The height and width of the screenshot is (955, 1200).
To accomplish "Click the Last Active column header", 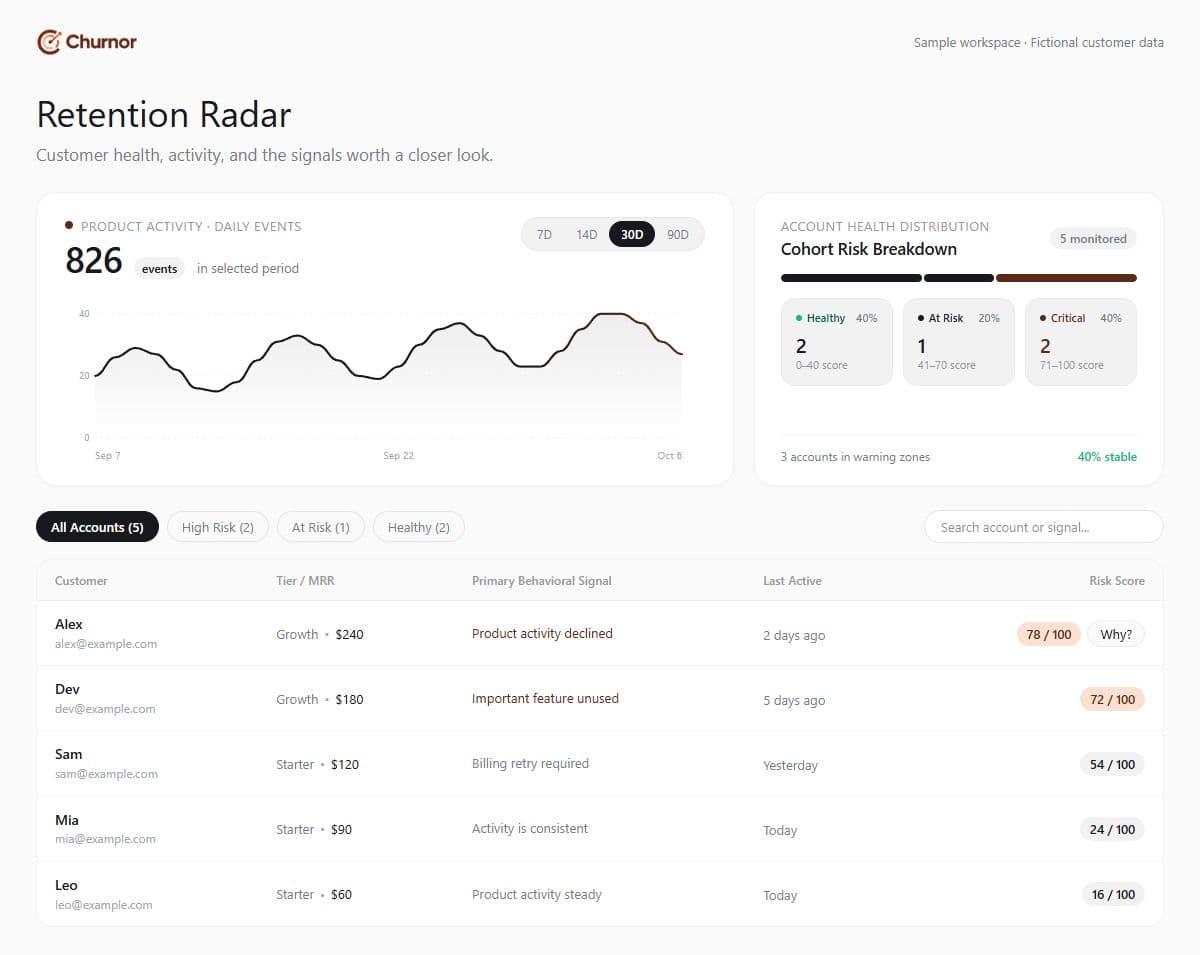I will (x=792, y=581).
